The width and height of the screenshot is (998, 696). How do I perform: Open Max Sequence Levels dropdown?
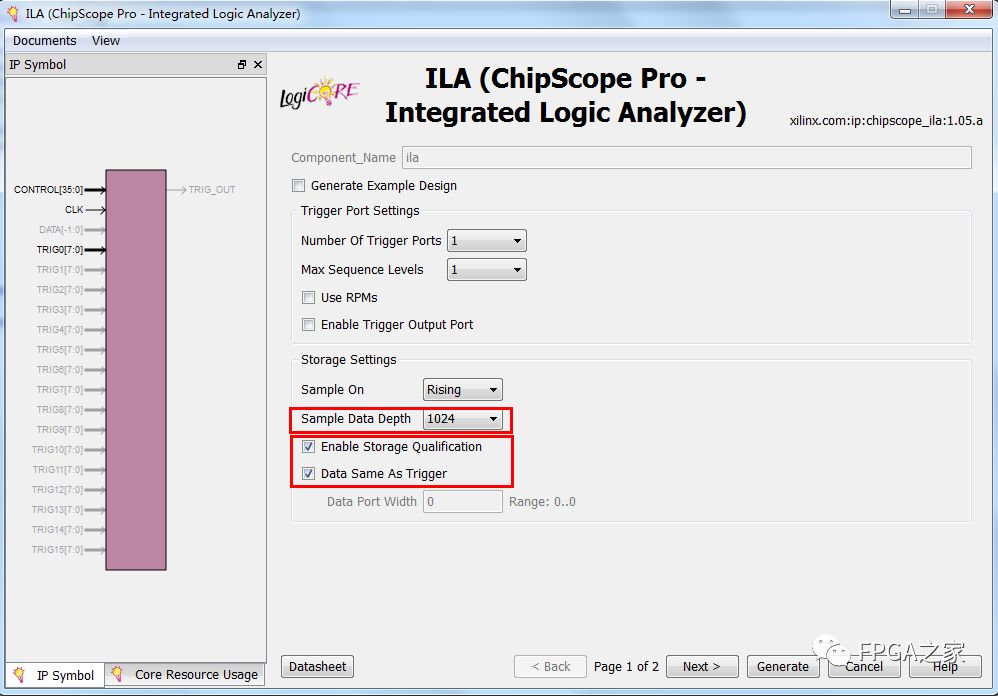tap(487, 270)
